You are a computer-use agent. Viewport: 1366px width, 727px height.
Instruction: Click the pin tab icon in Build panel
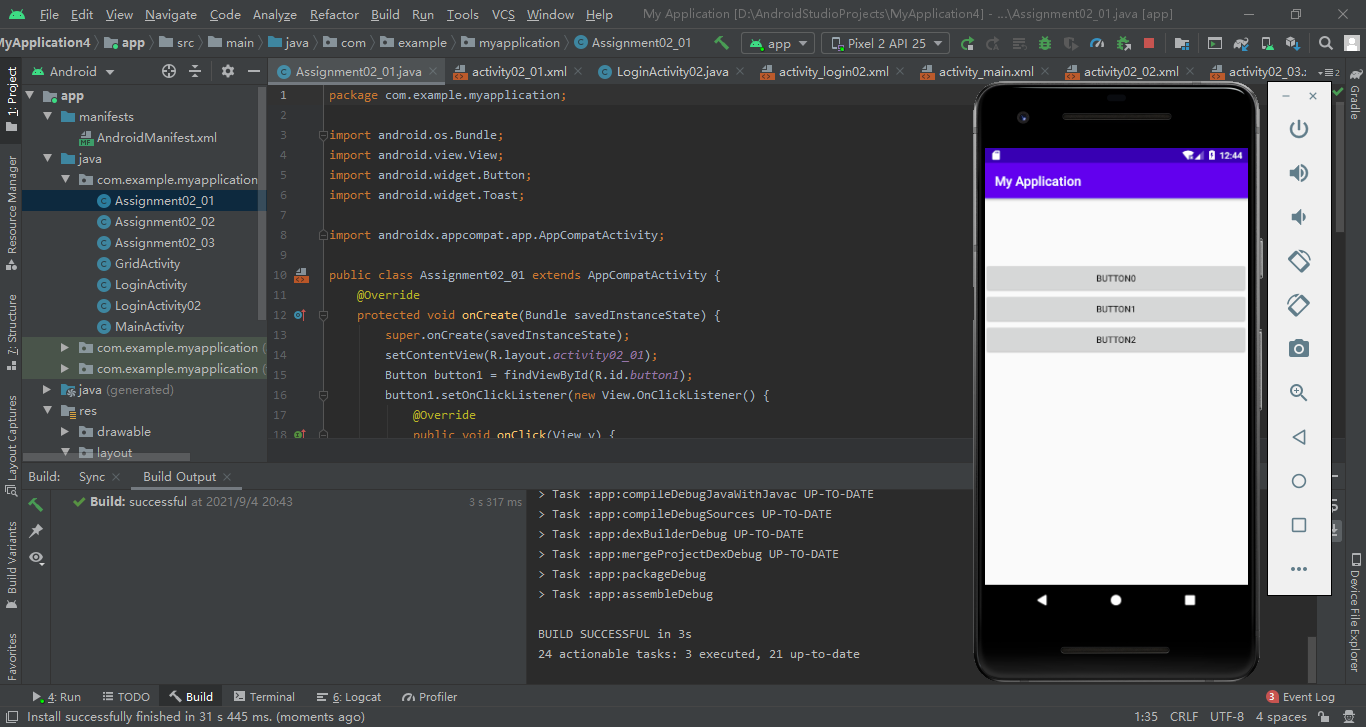(36, 530)
